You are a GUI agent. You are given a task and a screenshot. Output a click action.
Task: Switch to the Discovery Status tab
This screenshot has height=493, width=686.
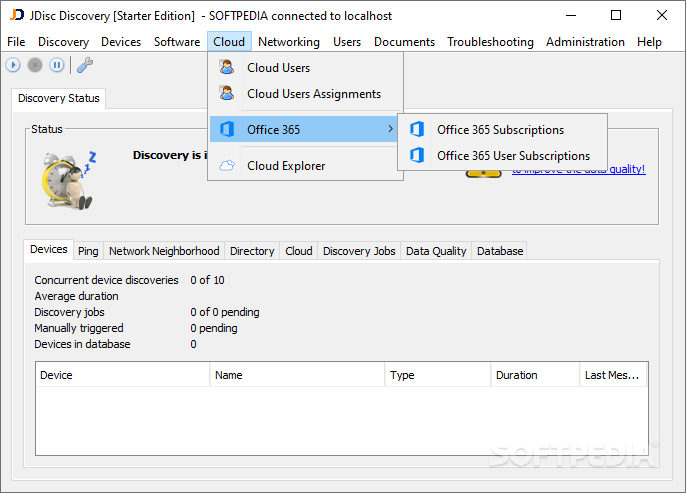click(x=59, y=98)
